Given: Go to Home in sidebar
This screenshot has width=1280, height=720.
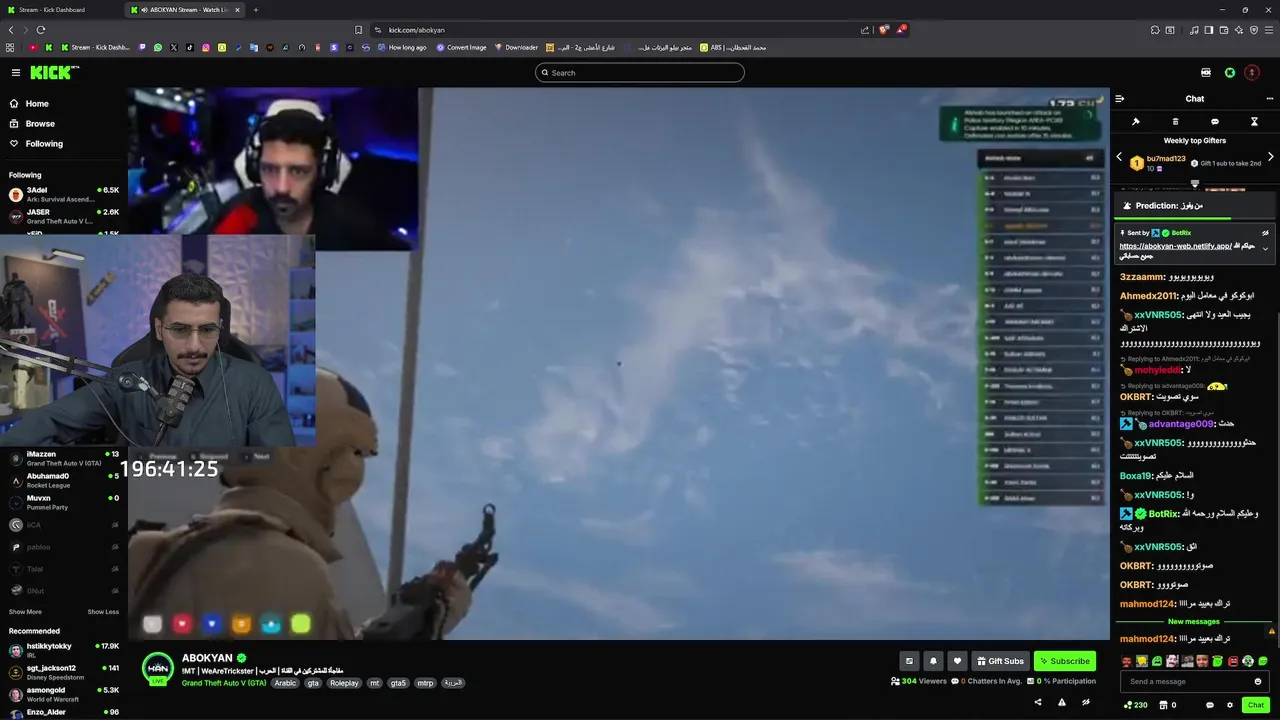Looking at the screenshot, I should [x=36, y=103].
